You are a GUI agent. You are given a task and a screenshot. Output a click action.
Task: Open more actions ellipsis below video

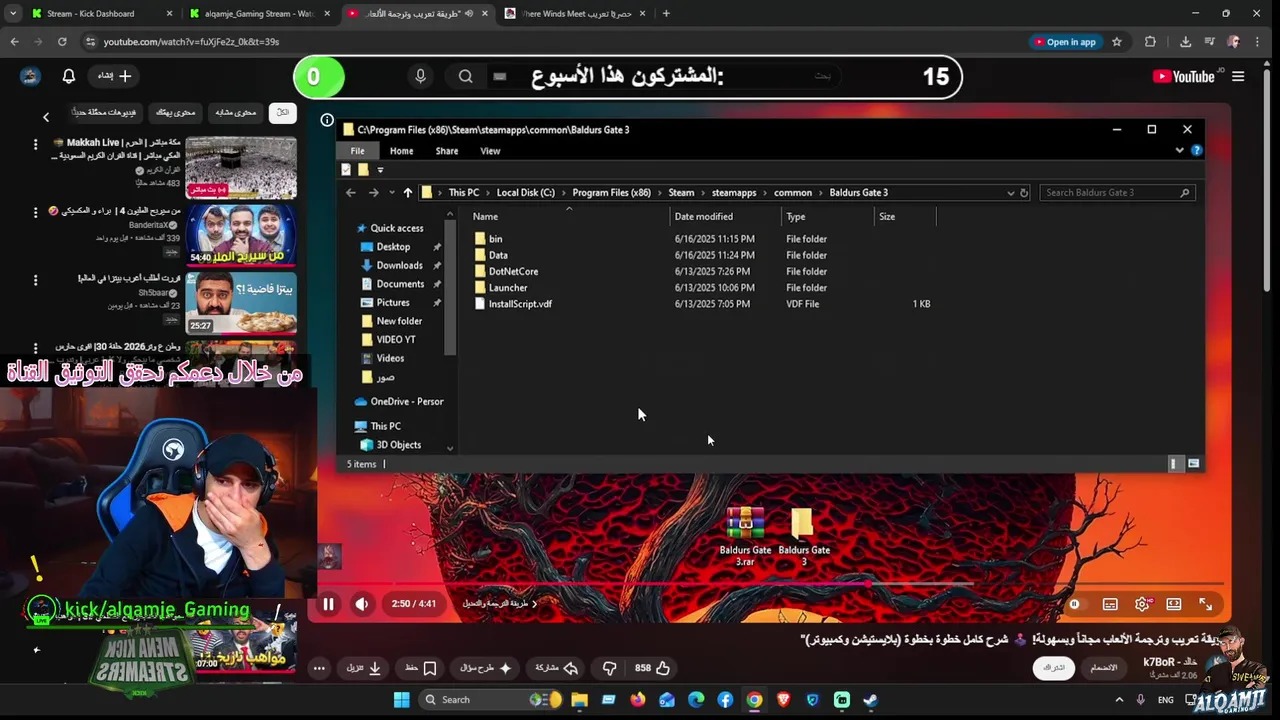tap(319, 668)
